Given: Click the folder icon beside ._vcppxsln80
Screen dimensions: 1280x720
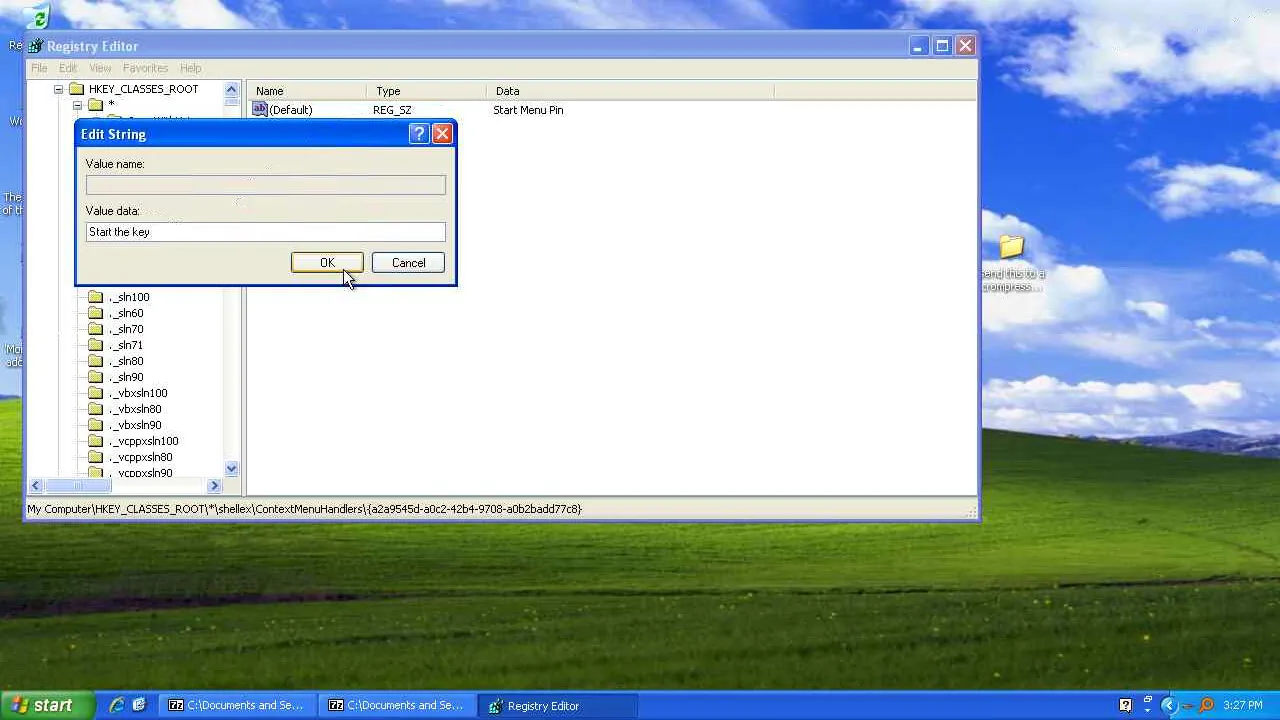Looking at the screenshot, I should [x=96, y=457].
